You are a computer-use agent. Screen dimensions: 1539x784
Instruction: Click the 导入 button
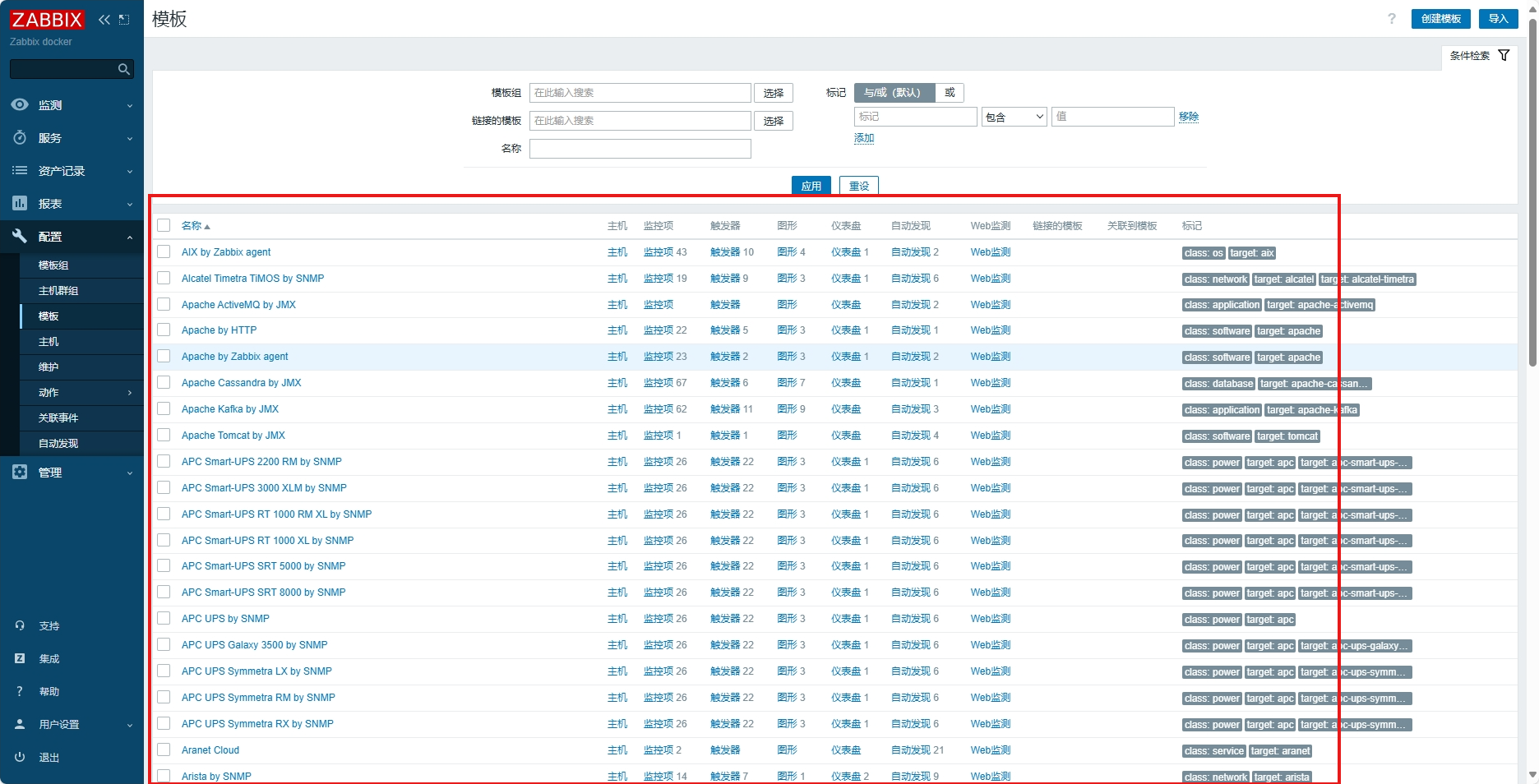point(1498,19)
